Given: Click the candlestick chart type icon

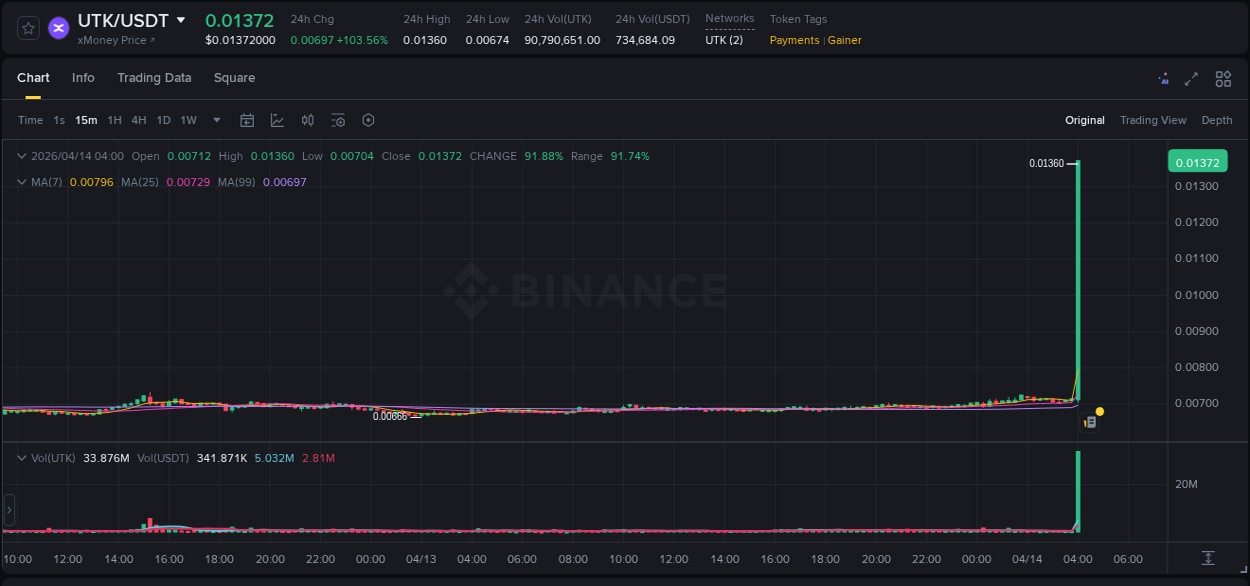Looking at the screenshot, I should [308, 120].
